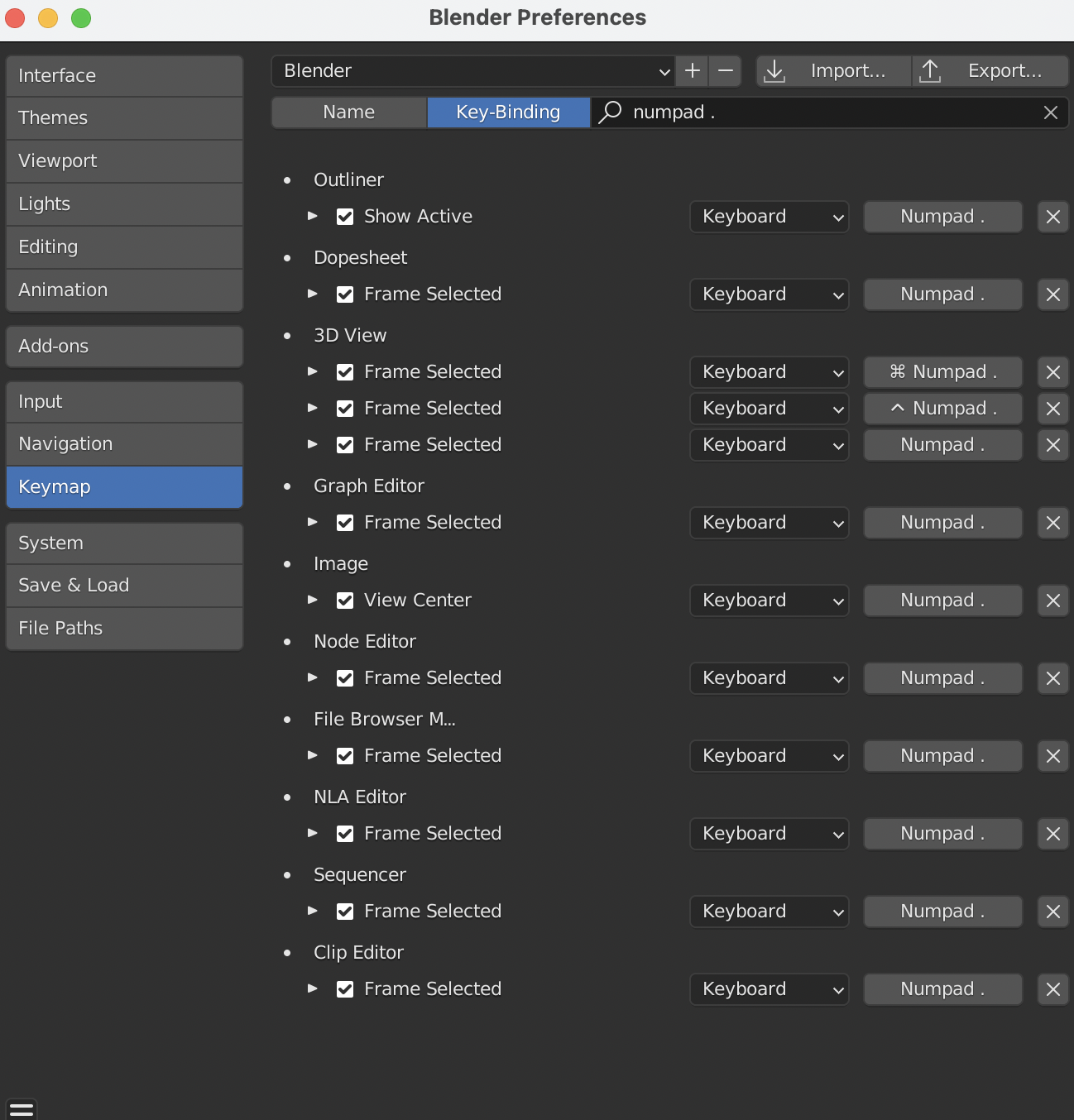1074x1120 pixels.
Task: Add a new keymap preset with plus icon
Action: tap(693, 71)
